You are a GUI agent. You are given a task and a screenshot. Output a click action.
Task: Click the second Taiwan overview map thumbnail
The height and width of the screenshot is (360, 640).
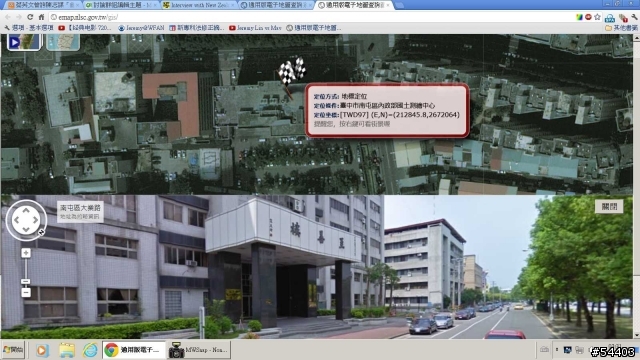click(x=63, y=42)
